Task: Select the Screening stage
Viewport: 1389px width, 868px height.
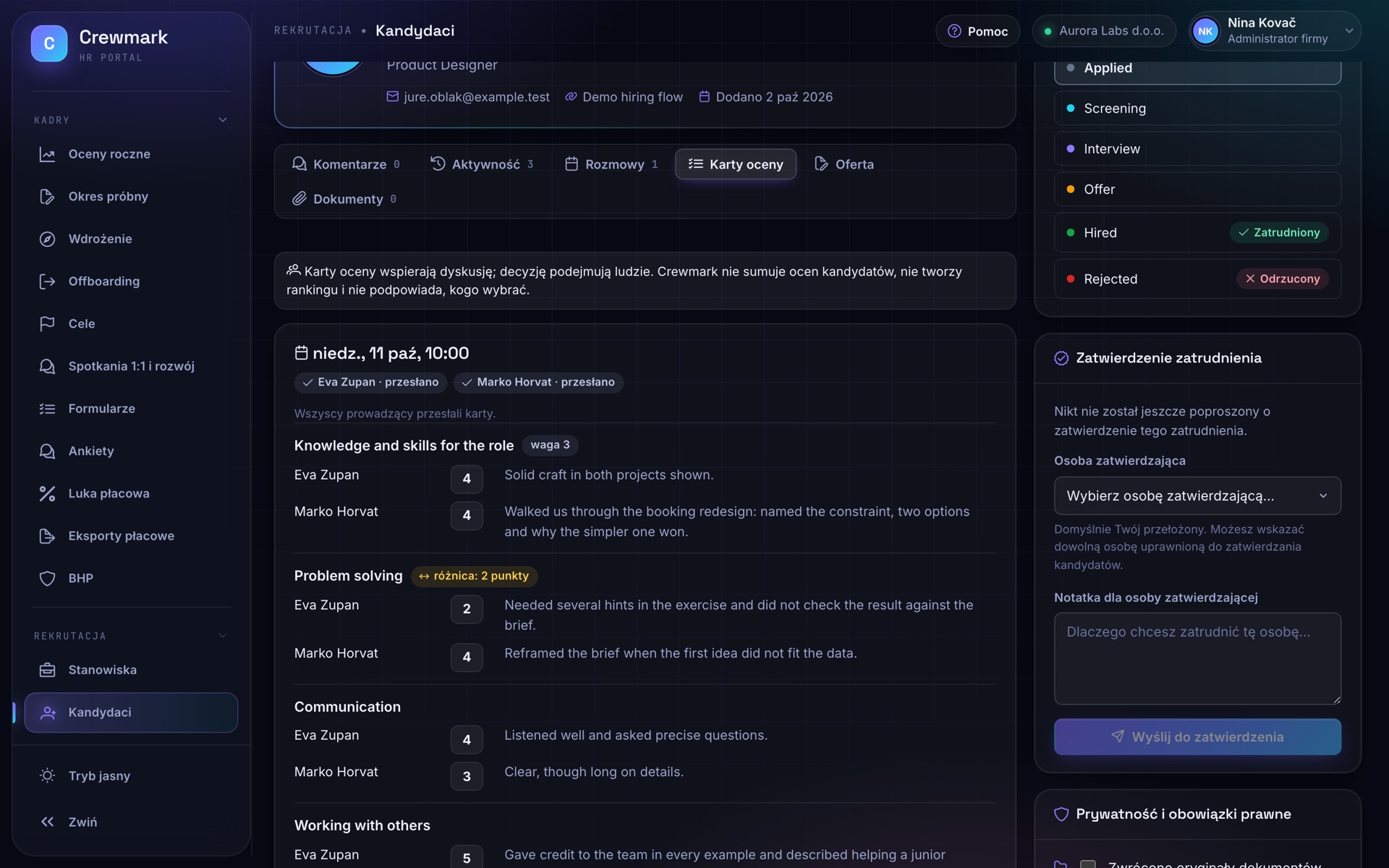Action: 1197,109
